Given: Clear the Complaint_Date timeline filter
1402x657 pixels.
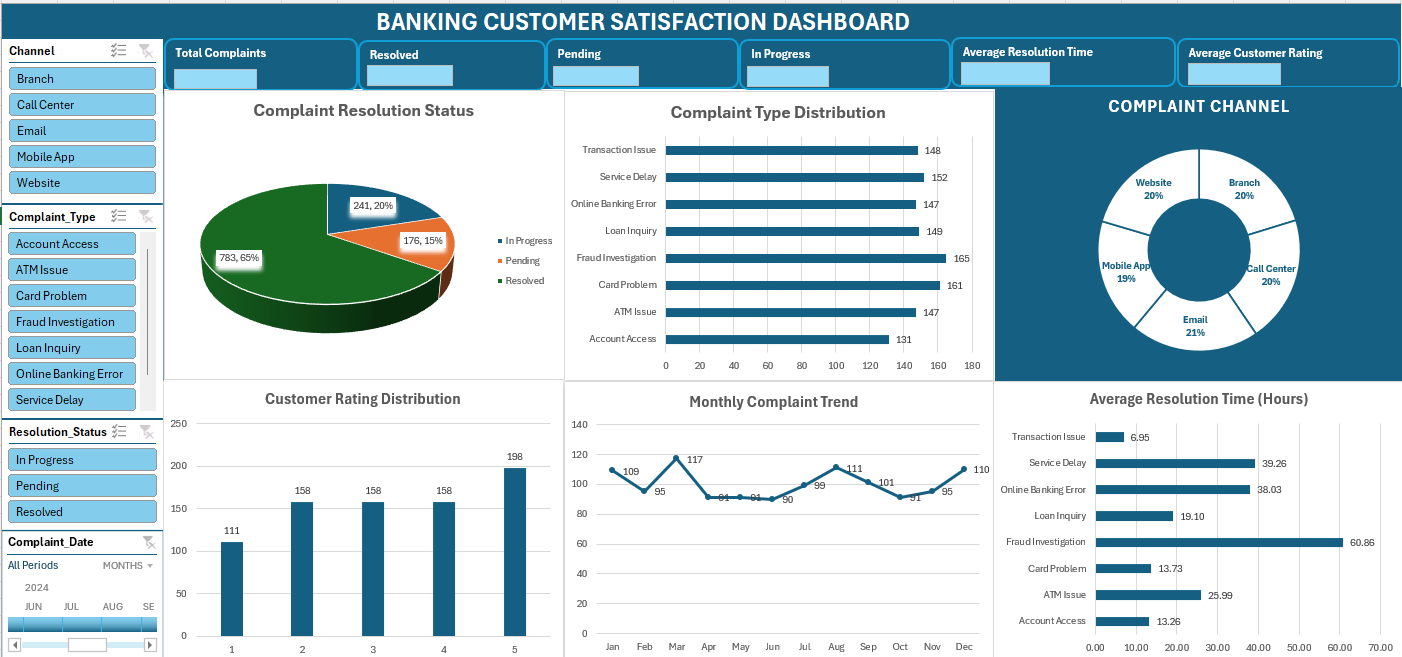Looking at the screenshot, I should pos(148,542).
